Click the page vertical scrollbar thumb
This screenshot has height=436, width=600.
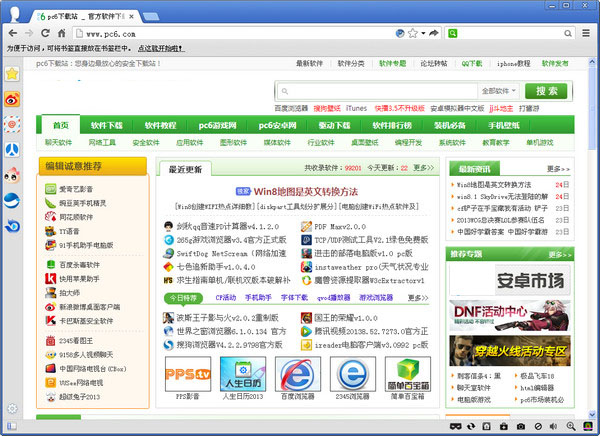[592, 109]
